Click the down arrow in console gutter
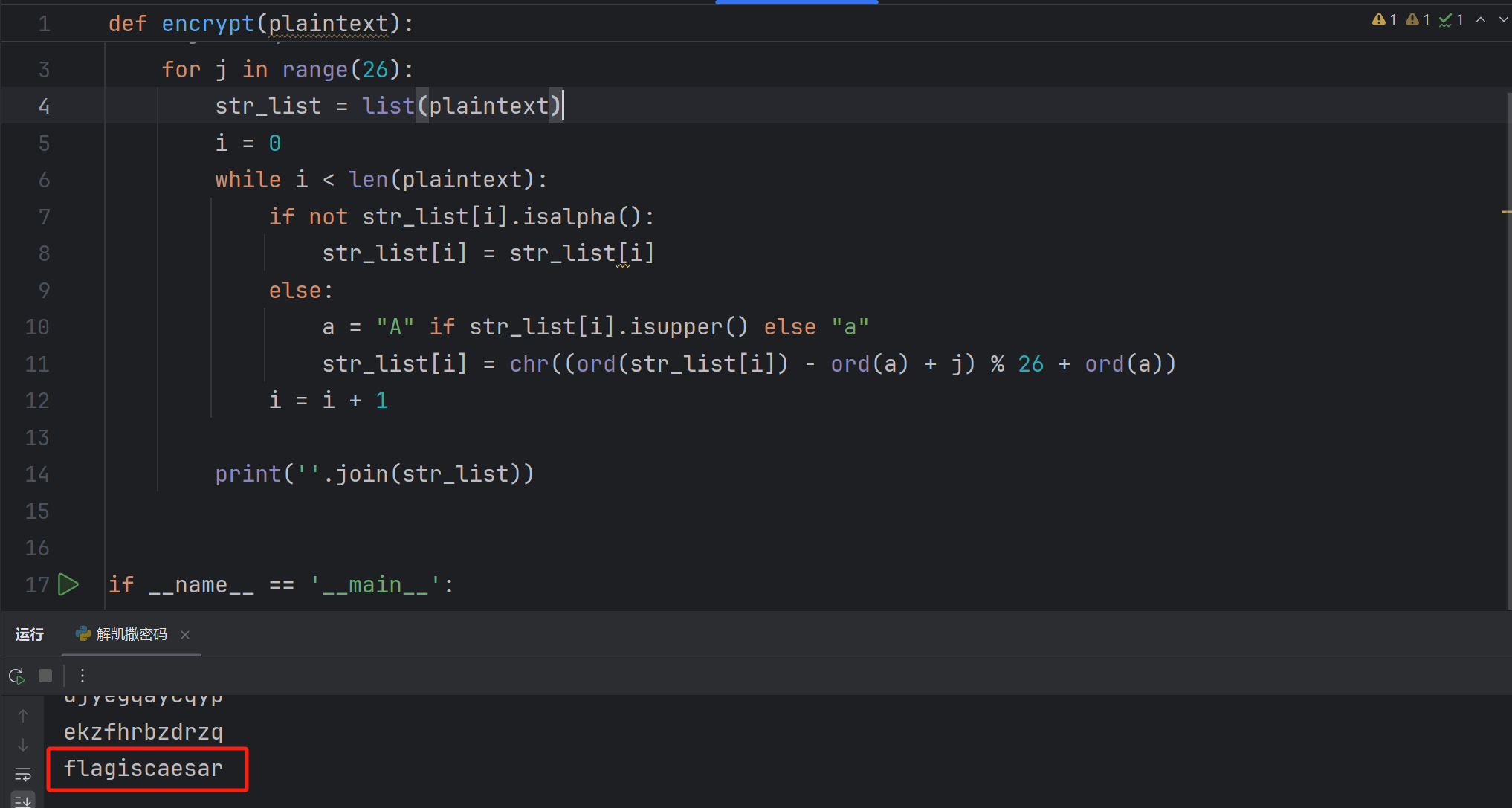The image size is (1512, 808). click(23, 745)
